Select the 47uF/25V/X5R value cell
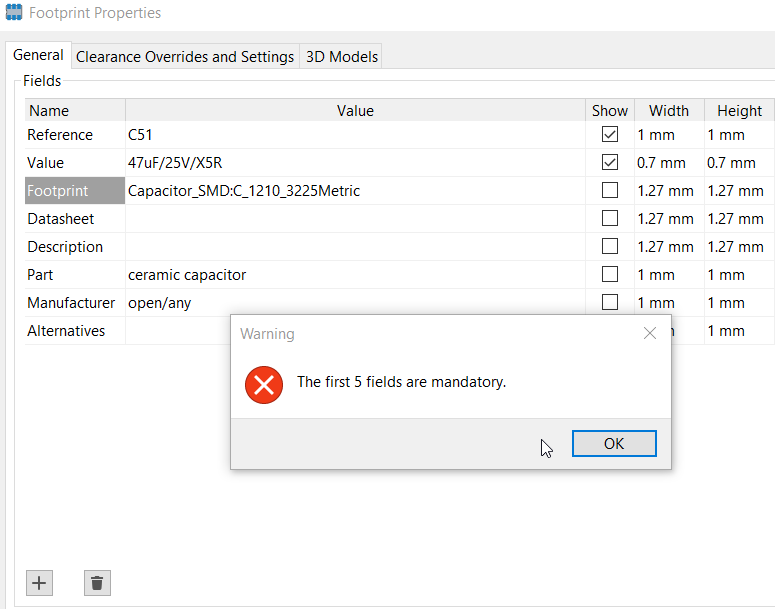This screenshot has width=775, height=609. tap(355, 163)
